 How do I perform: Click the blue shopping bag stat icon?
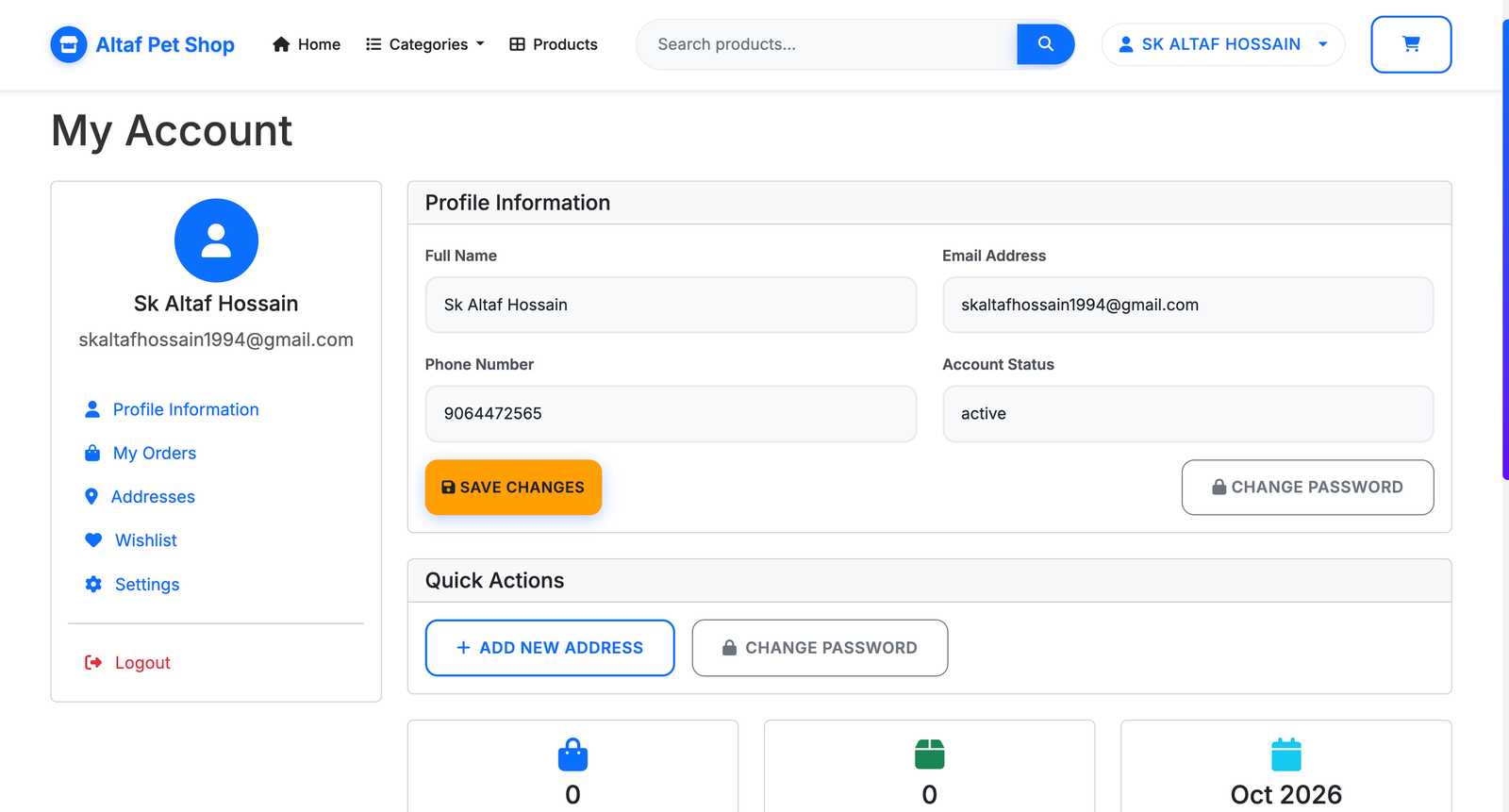[572, 754]
